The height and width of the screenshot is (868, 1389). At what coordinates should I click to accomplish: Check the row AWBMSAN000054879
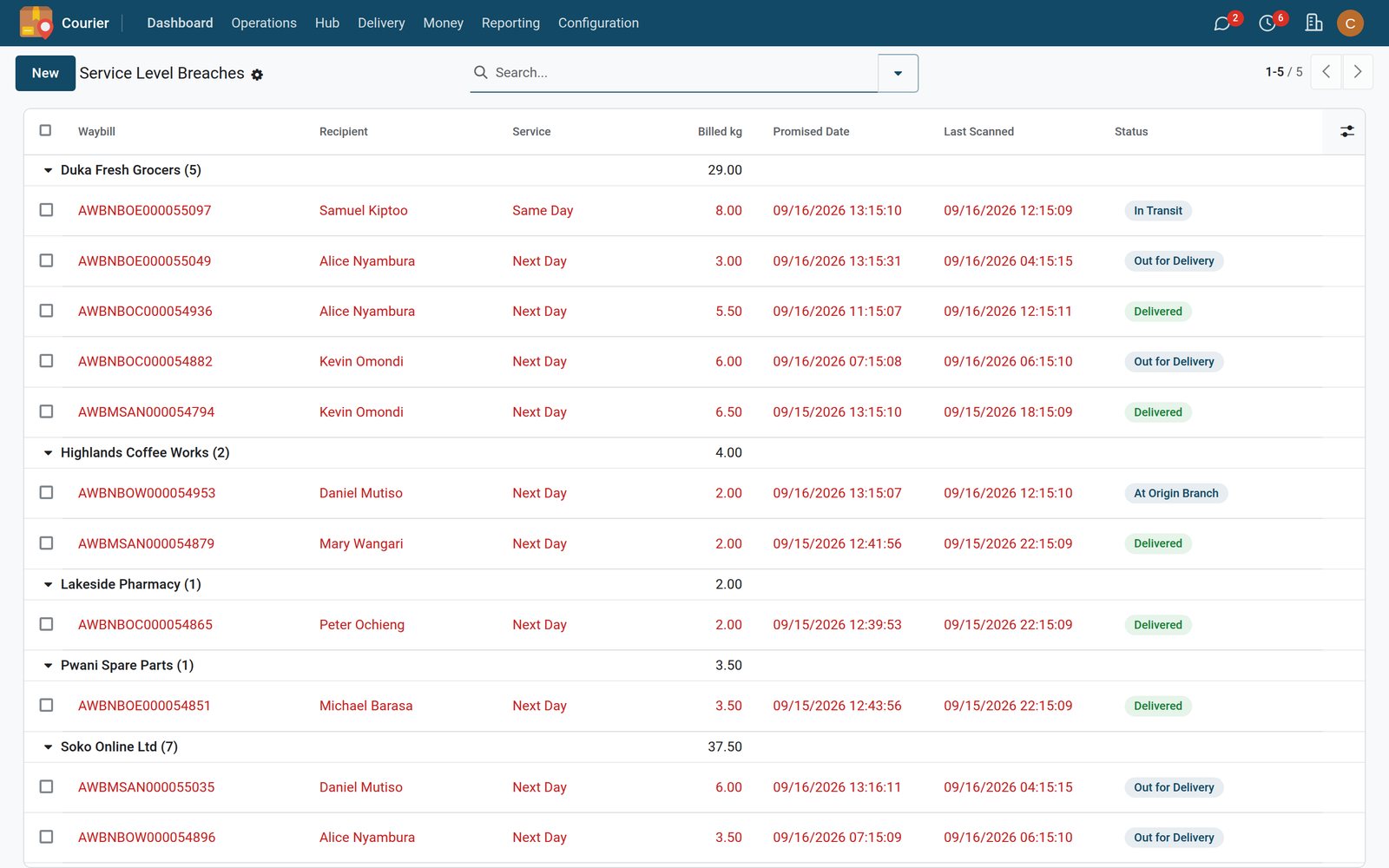tap(46, 542)
